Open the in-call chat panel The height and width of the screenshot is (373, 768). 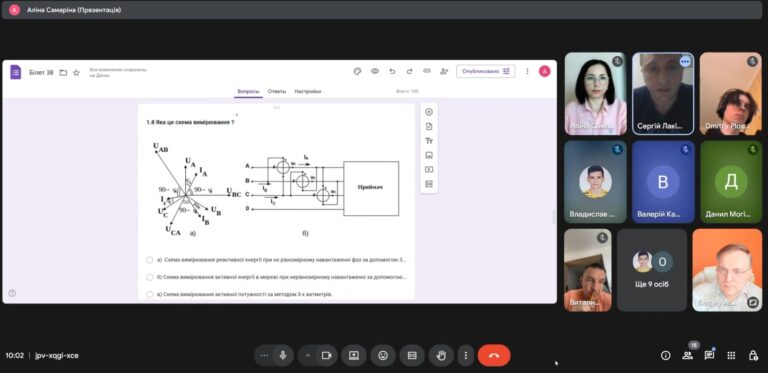(709, 356)
